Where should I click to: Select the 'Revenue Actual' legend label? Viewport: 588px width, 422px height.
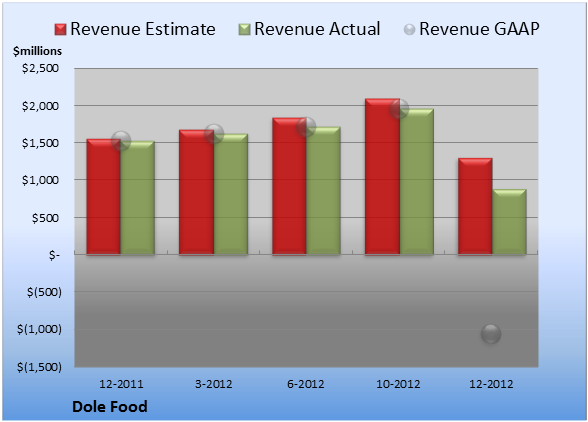coord(317,29)
